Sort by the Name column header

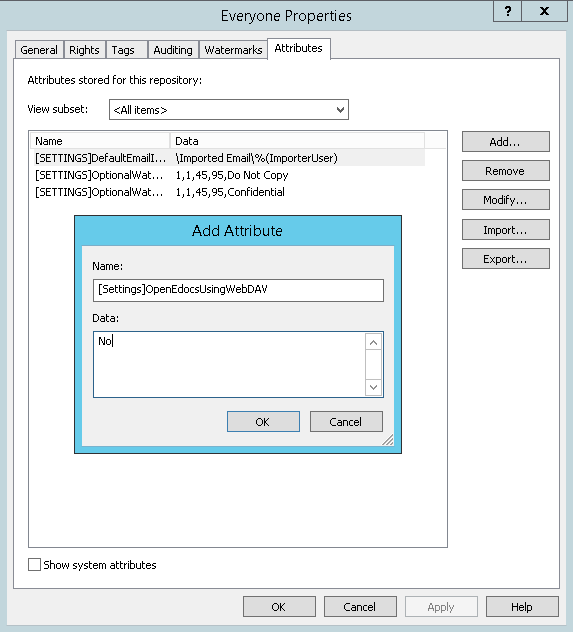coord(100,141)
